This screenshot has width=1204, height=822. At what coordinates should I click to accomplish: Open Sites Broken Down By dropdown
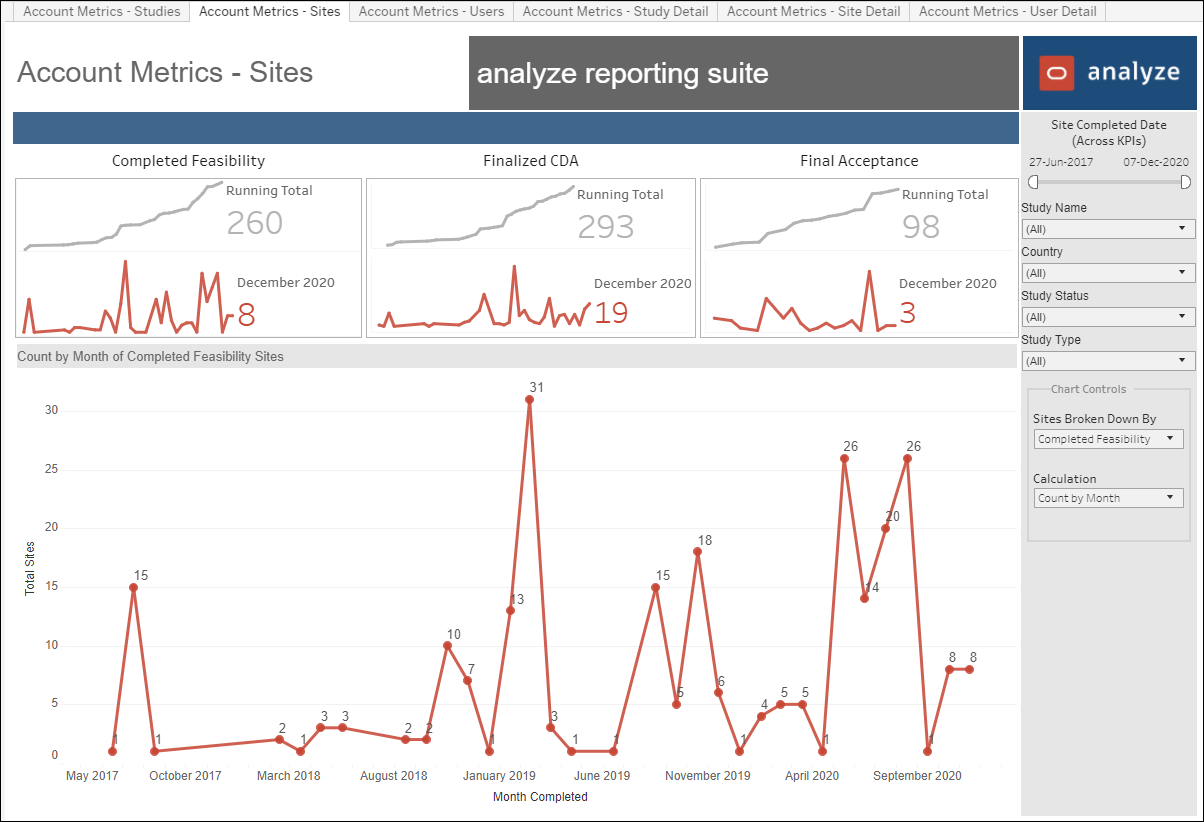coord(1108,439)
